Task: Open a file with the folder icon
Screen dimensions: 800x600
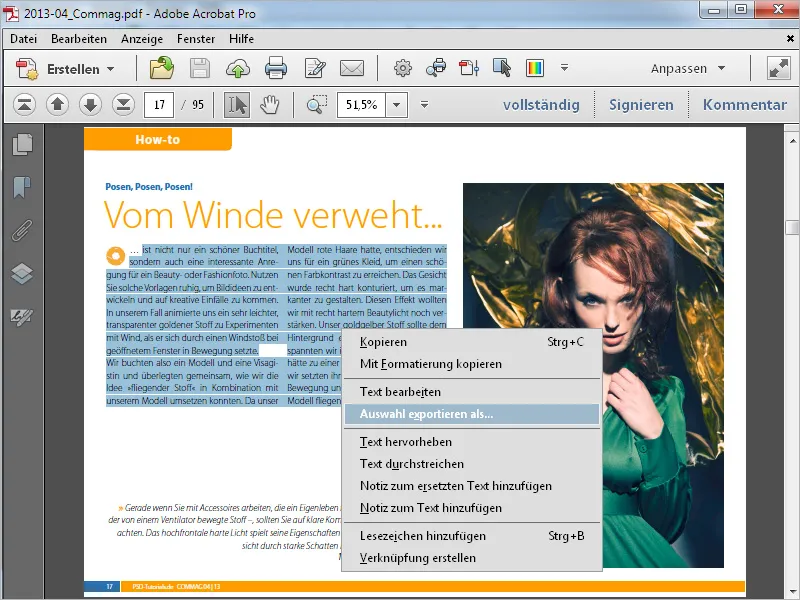Action: pyautogui.click(x=162, y=68)
